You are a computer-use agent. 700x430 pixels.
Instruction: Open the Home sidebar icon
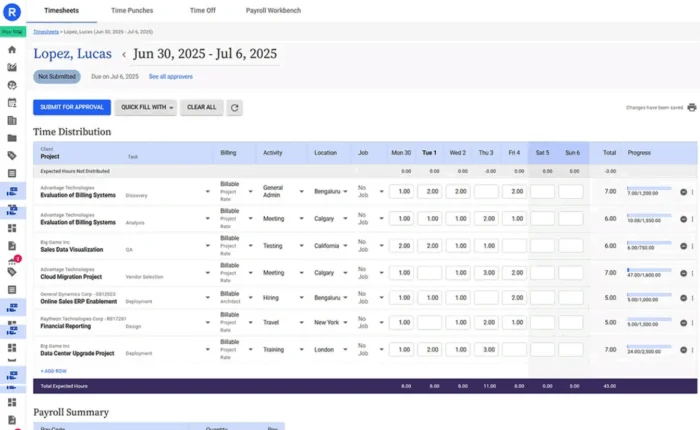tap(12, 50)
